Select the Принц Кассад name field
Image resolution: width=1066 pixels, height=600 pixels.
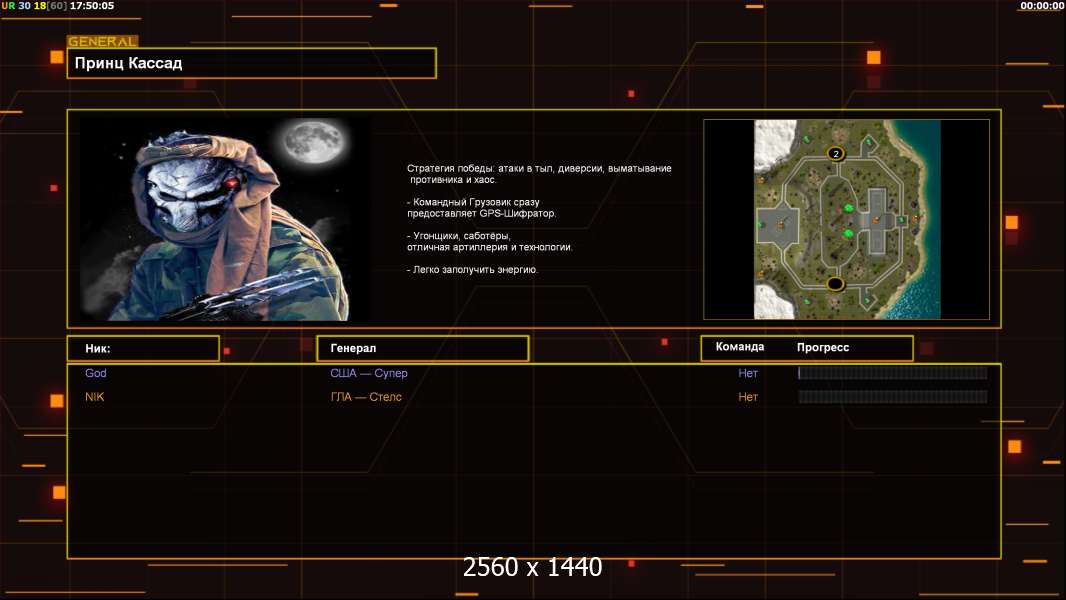[251, 64]
